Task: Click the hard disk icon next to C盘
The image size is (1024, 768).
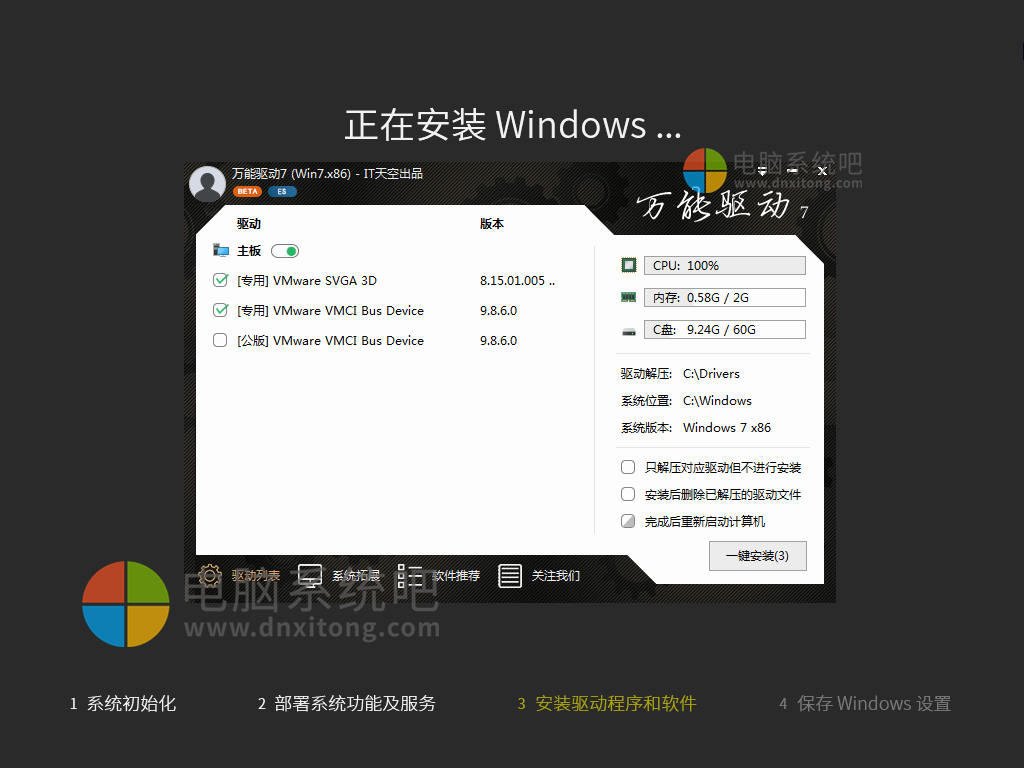Action: click(x=627, y=328)
